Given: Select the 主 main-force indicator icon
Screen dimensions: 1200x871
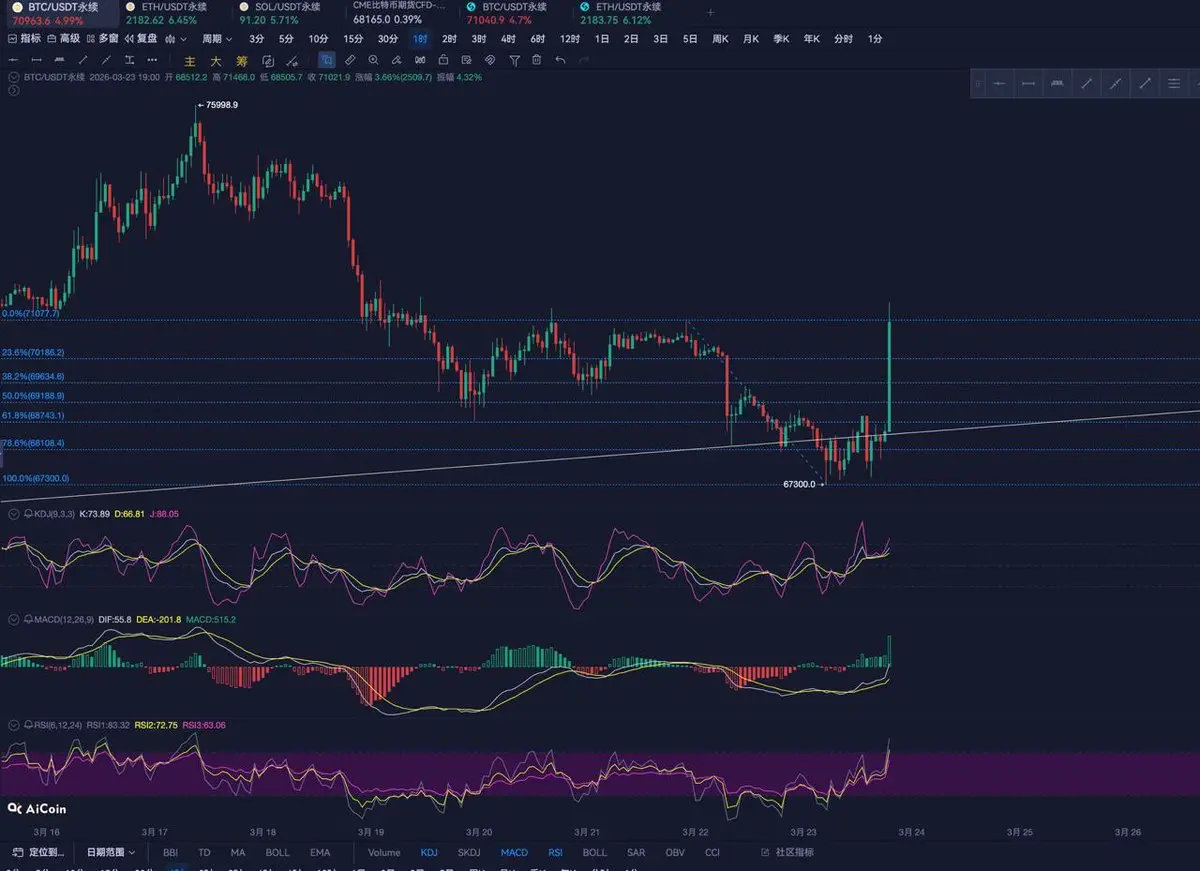Looking at the screenshot, I should [189, 60].
